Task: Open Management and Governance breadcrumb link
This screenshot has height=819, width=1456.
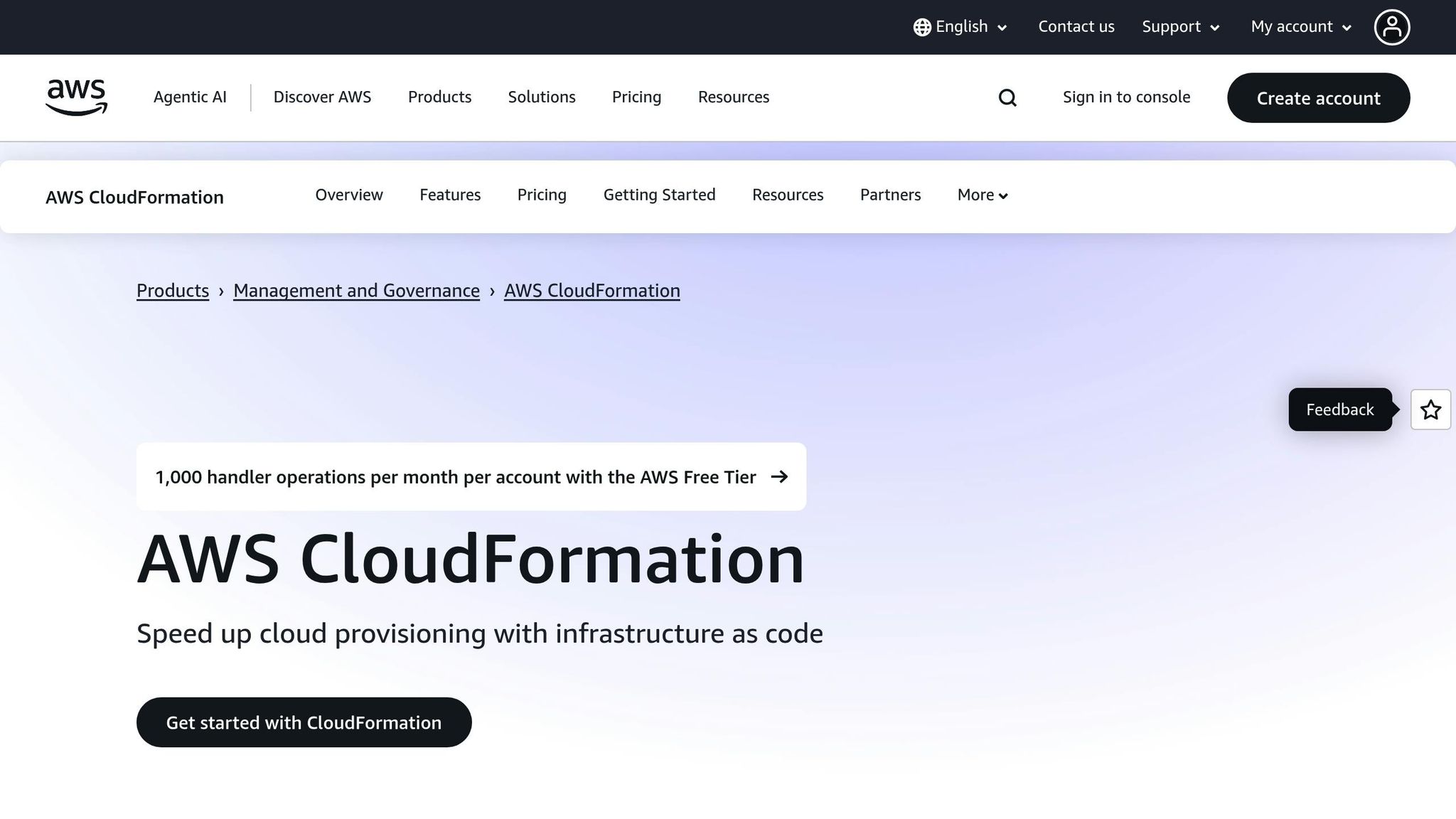Action: [356, 291]
